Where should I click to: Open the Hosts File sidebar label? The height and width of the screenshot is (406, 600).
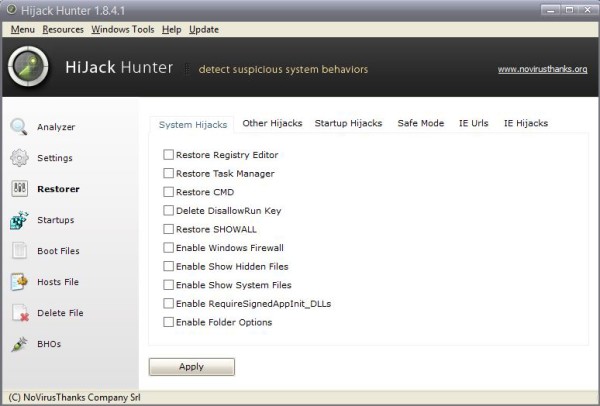tap(58, 282)
